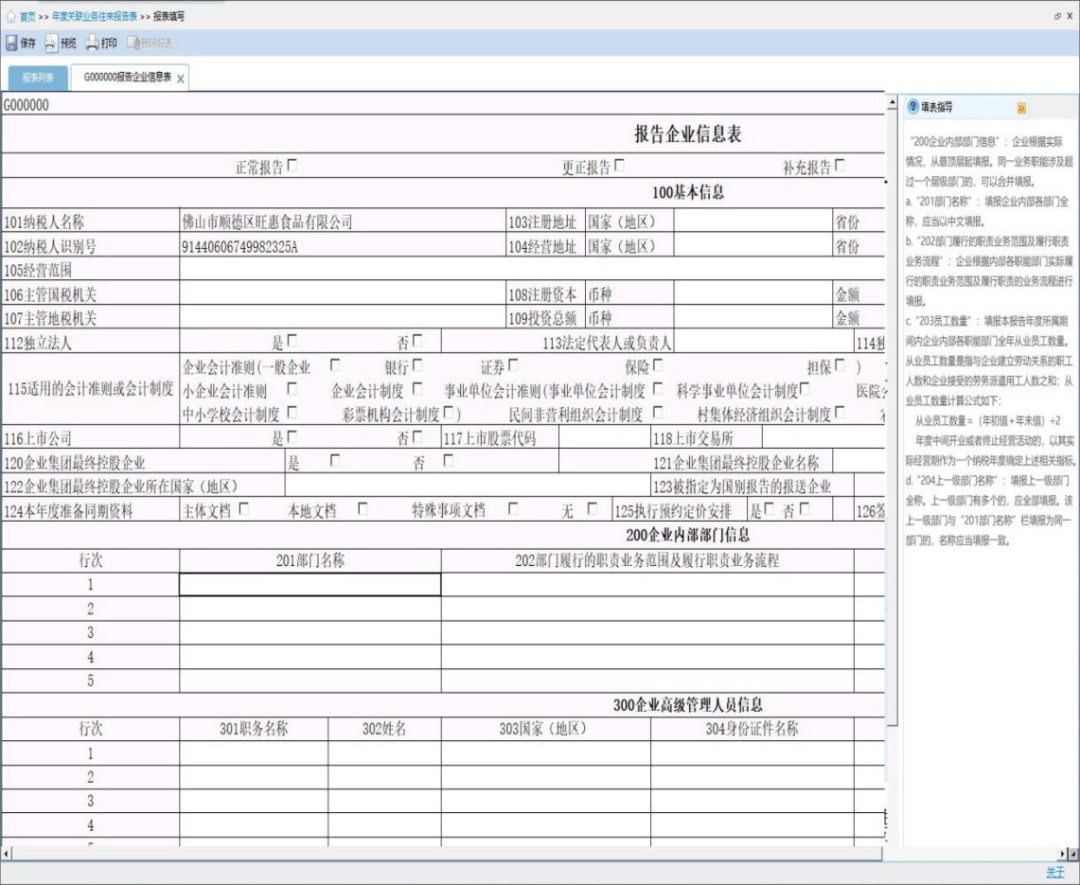Tick 是 for 125执行预约定价安排
1080x885 pixels.
coord(769,508)
